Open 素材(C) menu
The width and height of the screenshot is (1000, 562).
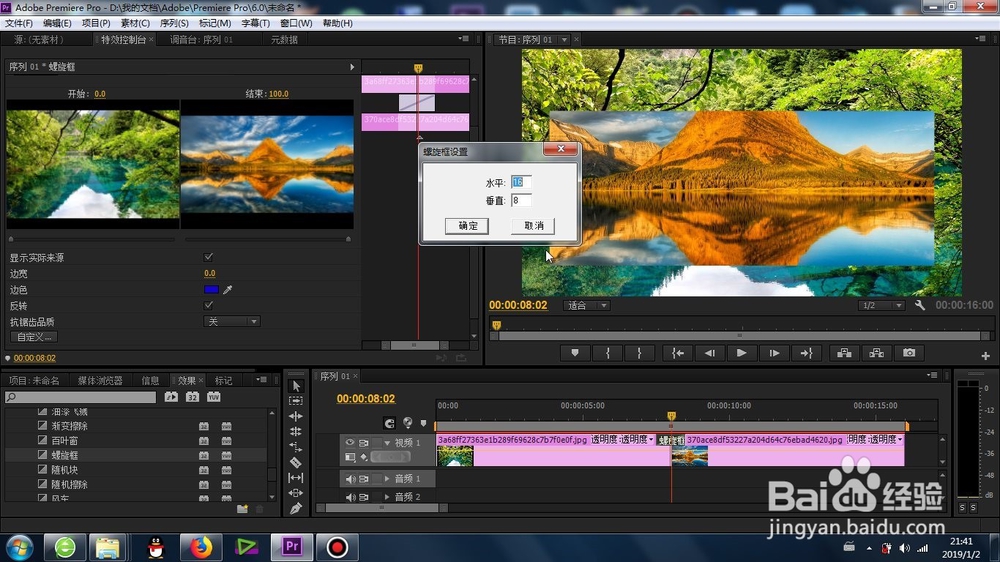[x=135, y=23]
